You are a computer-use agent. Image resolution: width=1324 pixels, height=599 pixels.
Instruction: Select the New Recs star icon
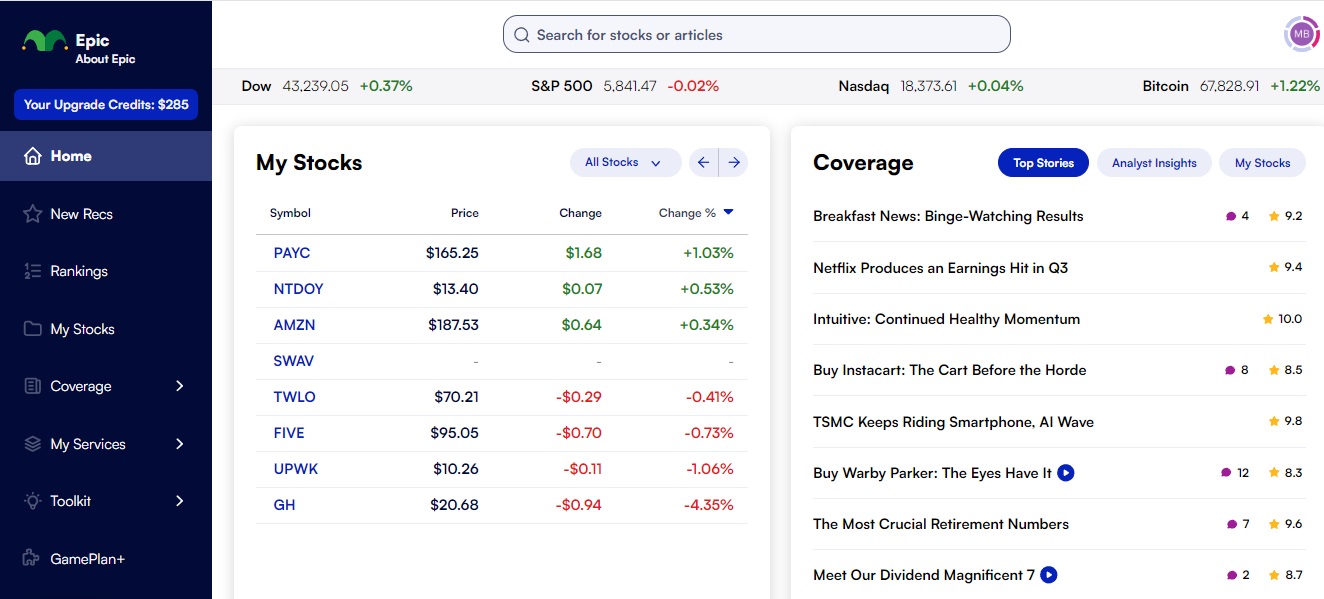pos(33,213)
